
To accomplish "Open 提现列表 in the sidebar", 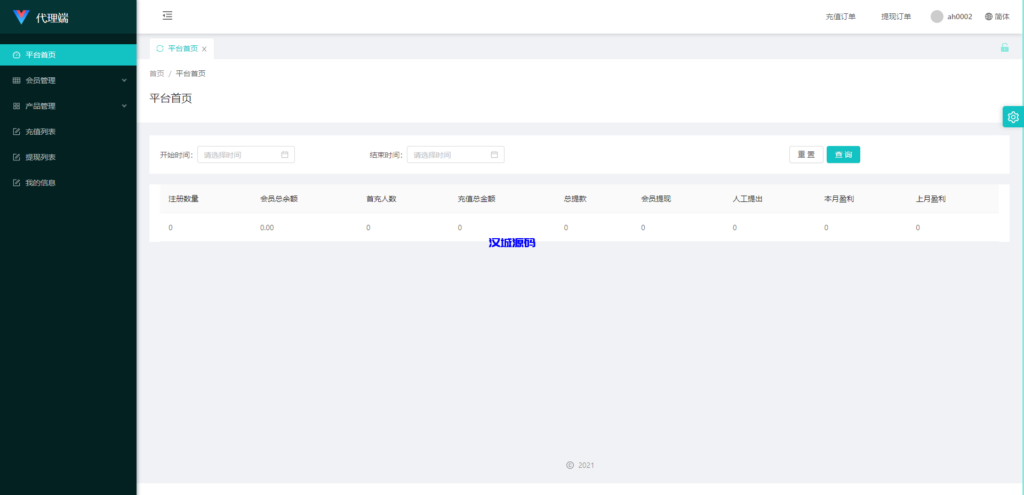I will (x=68, y=157).
